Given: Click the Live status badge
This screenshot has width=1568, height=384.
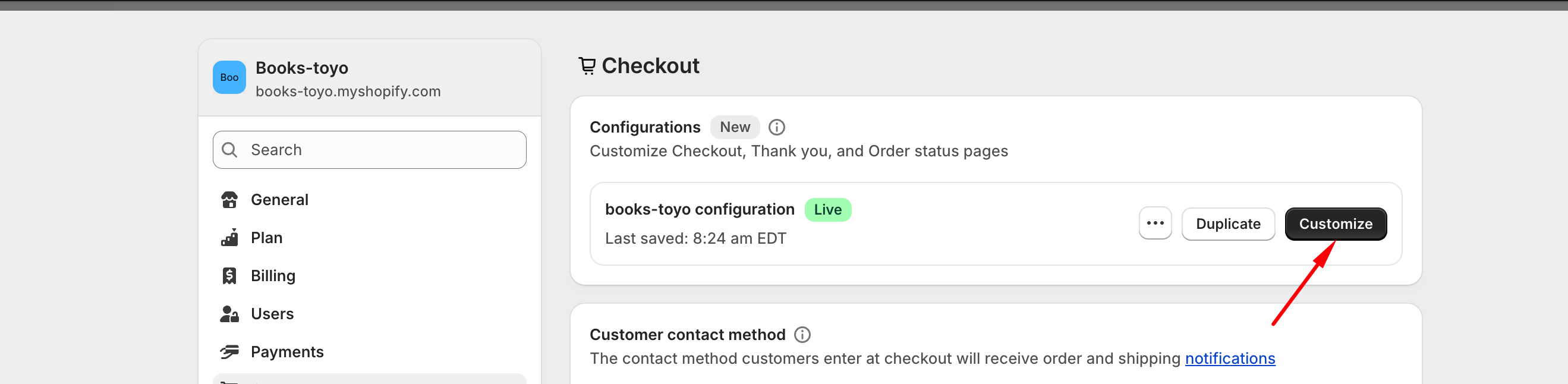Looking at the screenshot, I should pos(828,210).
